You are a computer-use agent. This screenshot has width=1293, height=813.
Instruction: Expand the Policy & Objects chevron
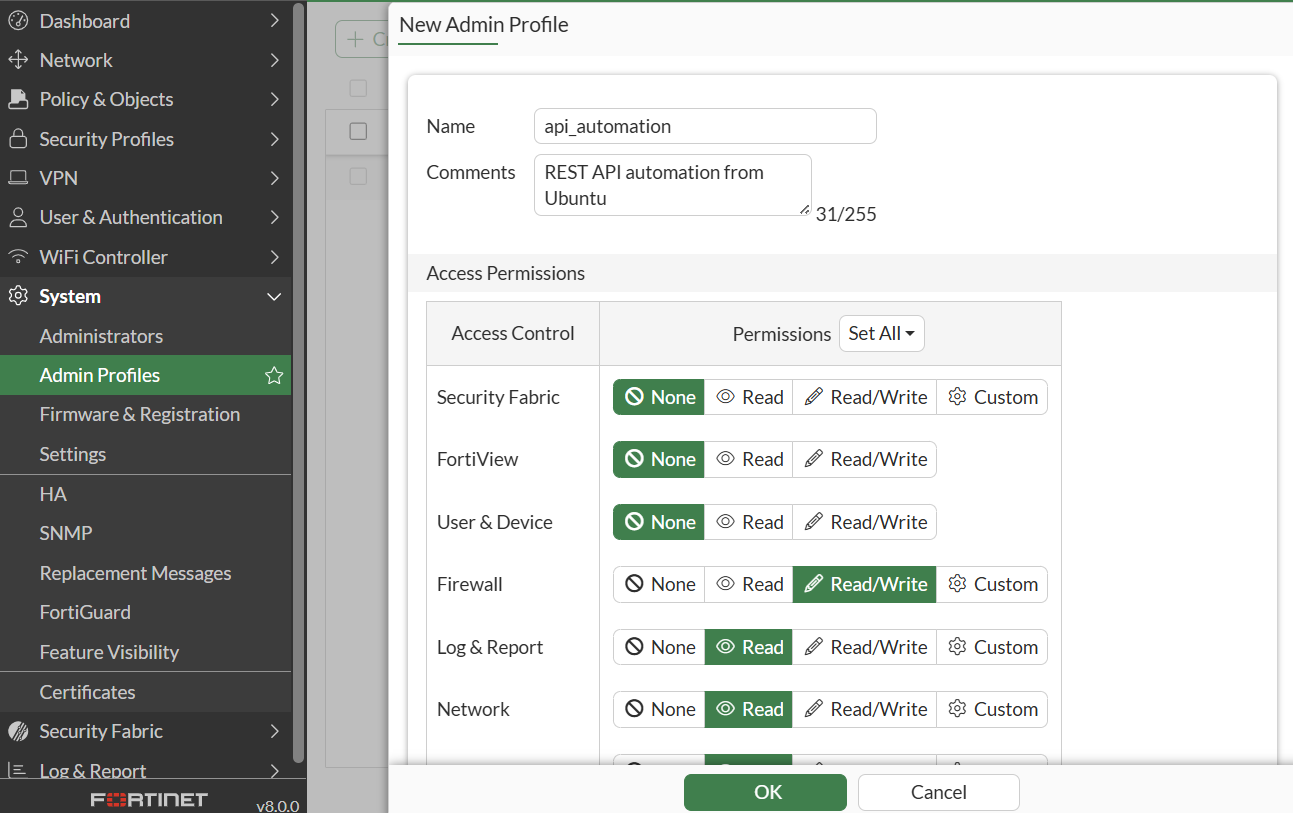click(x=274, y=99)
